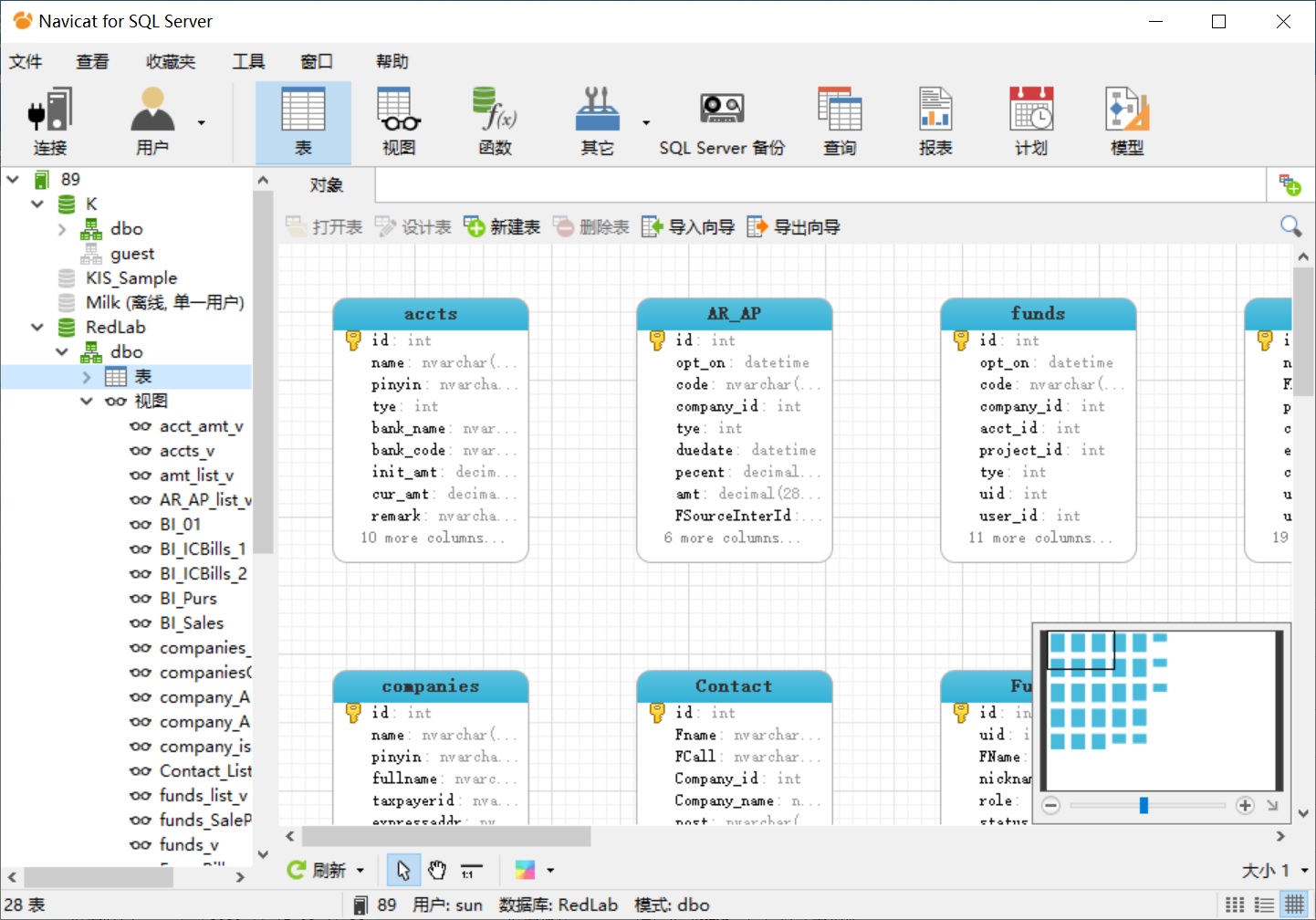The image size is (1316, 920).
Task: Click 设计表 design table button
Action: coord(413,226)
